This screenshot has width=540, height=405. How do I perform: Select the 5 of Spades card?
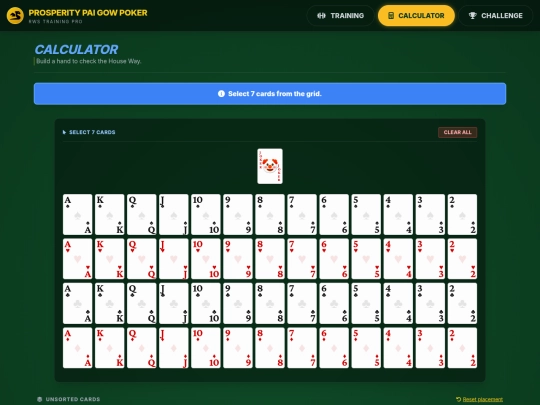(366, 215)
